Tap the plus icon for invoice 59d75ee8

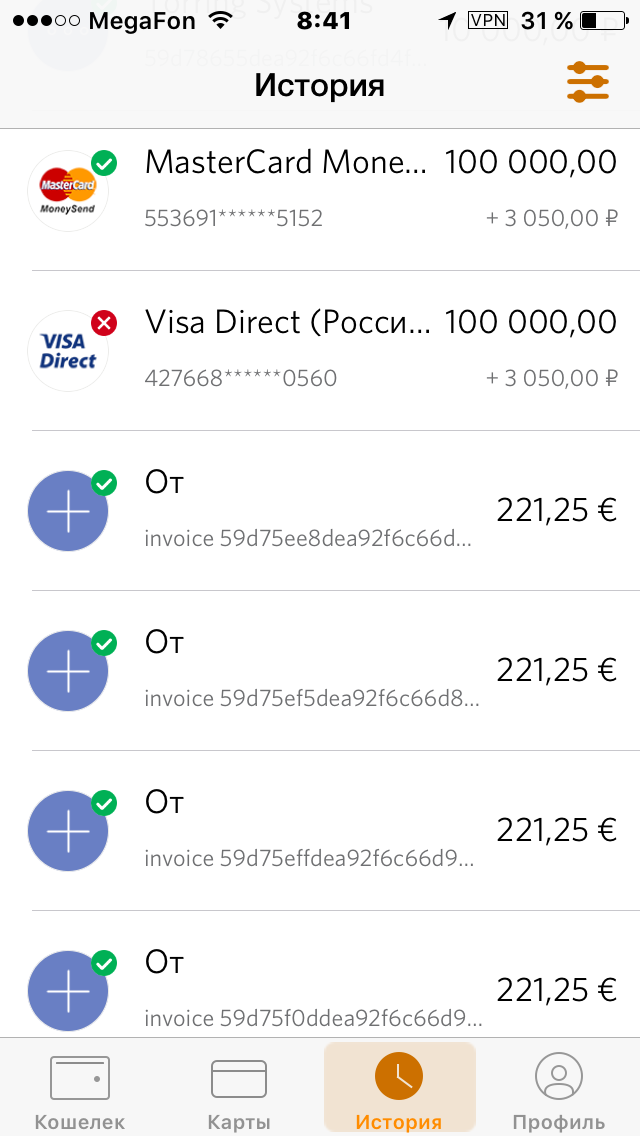[x=68, y=511]
